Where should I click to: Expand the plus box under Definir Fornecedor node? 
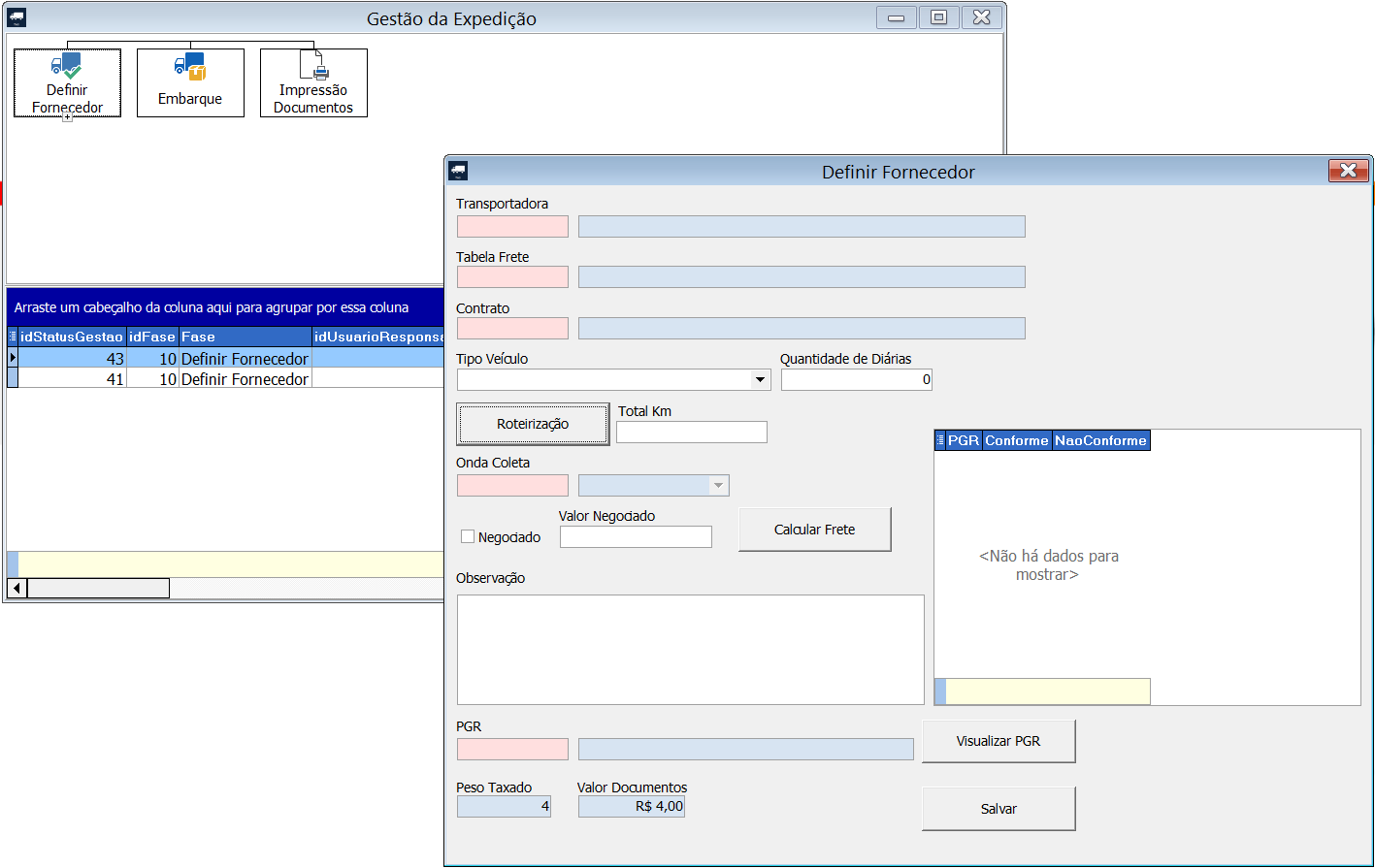click(67, 117)
